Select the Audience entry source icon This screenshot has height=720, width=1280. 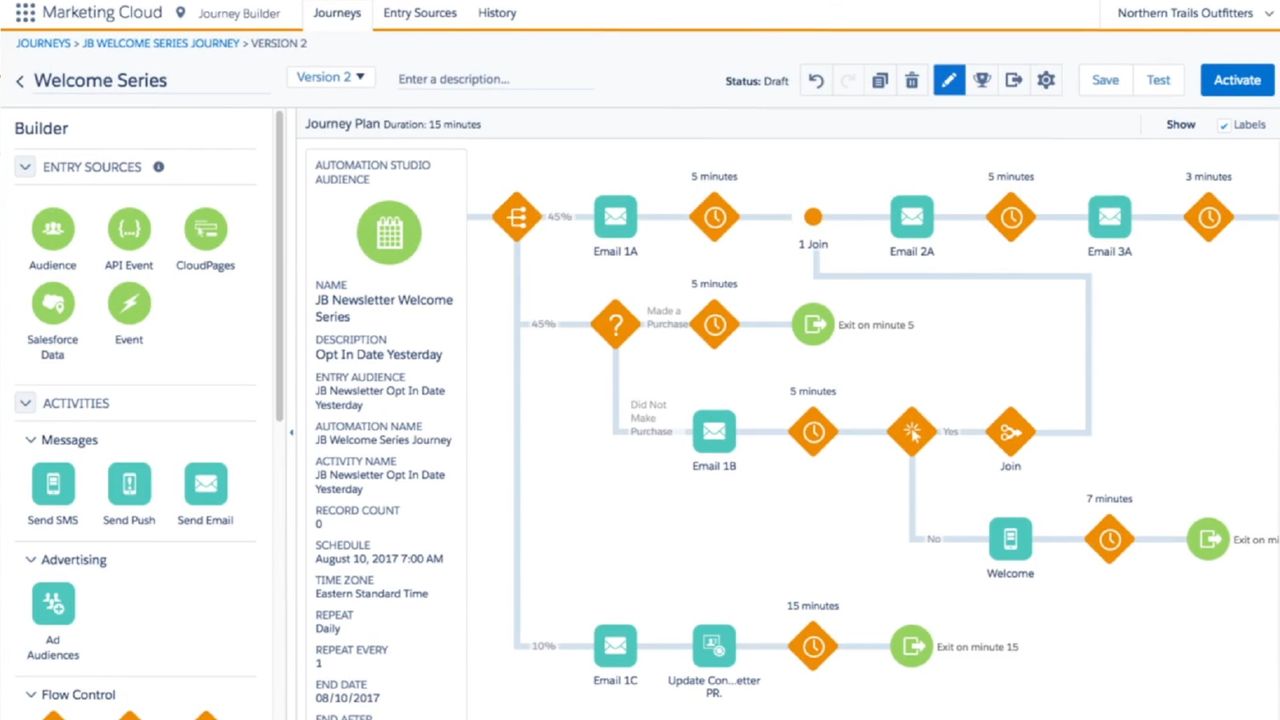click(x=53, y=229)
